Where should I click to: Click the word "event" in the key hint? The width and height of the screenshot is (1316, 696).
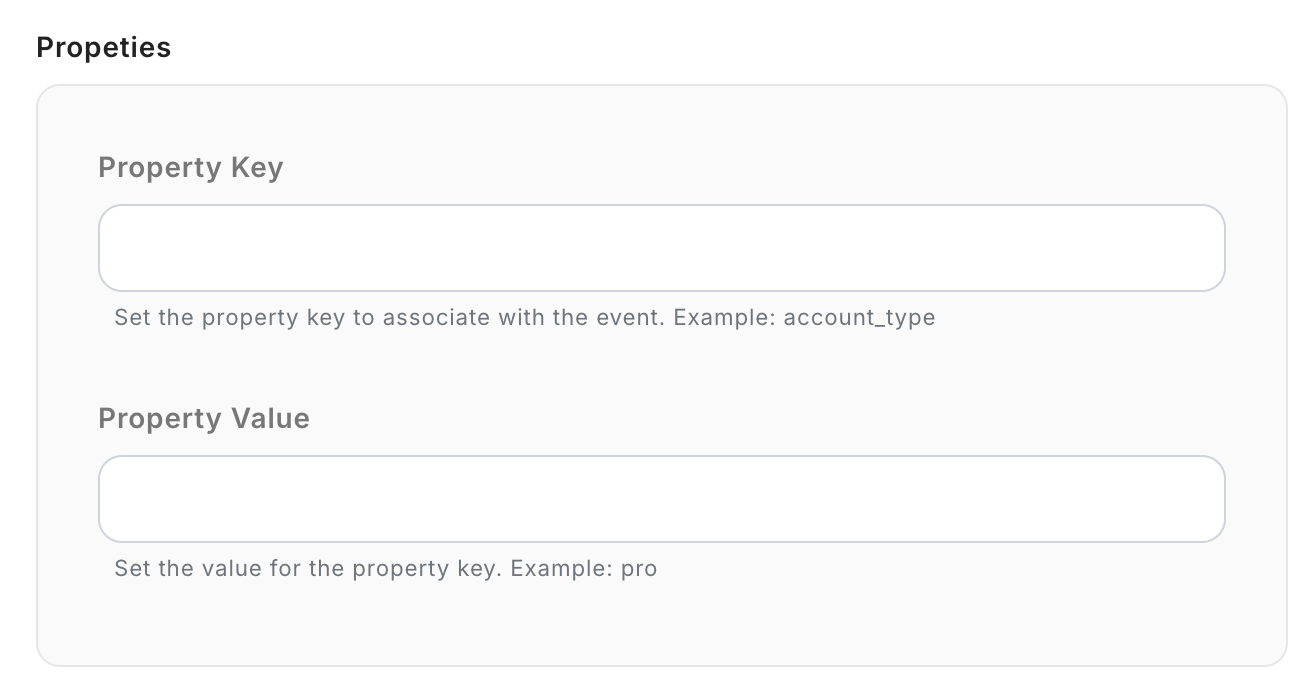pos(633,318)
